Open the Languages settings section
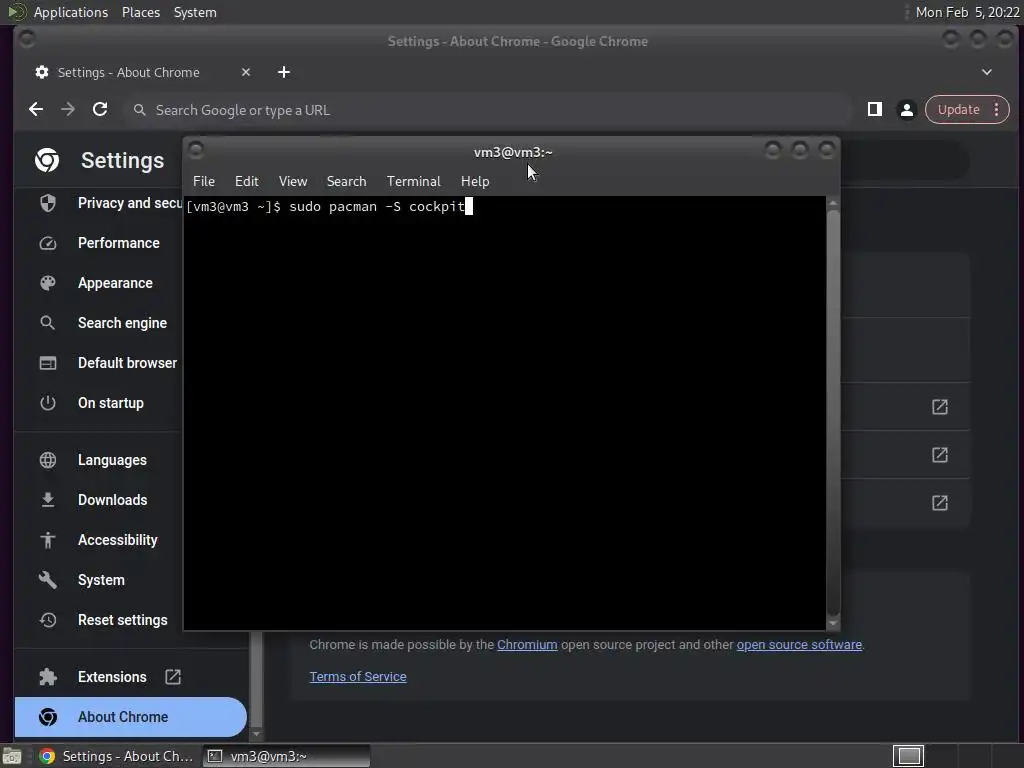Viewport: 1024px width, 768px height. (112, 460)
